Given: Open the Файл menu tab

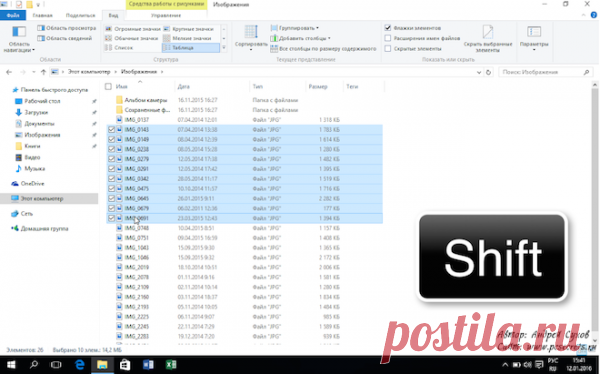Looking at the screenshot, I should pos(13,15).
